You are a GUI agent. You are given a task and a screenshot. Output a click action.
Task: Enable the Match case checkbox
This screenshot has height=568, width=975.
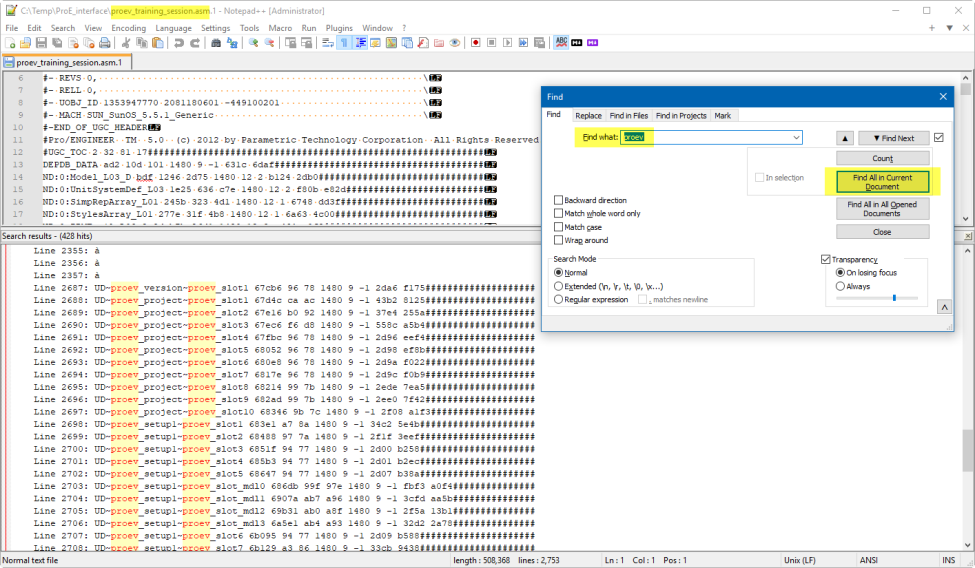(558, 227)
